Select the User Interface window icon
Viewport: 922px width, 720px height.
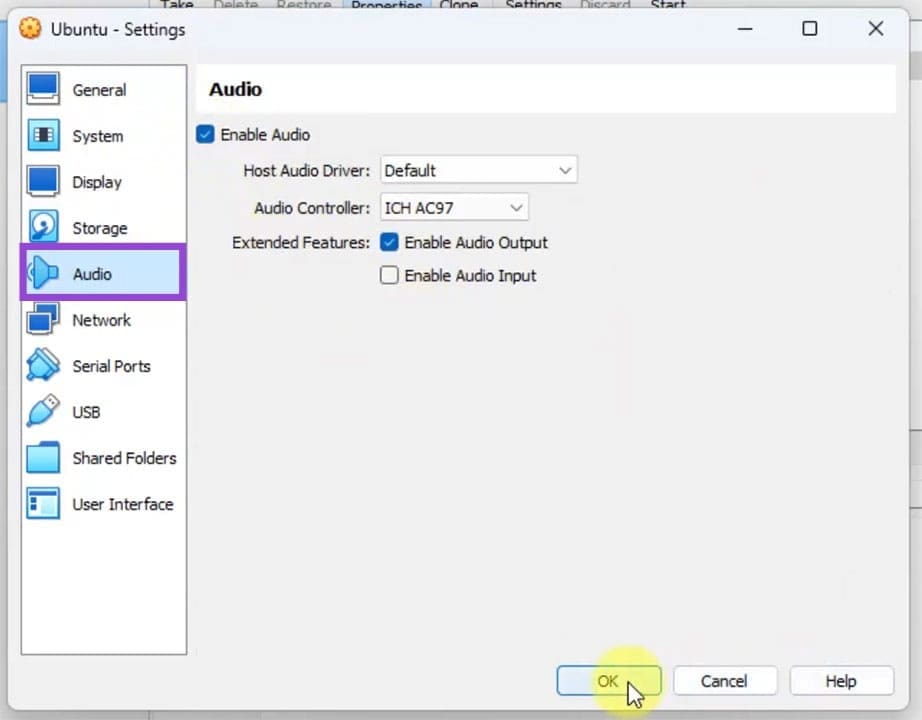[43, 504]
